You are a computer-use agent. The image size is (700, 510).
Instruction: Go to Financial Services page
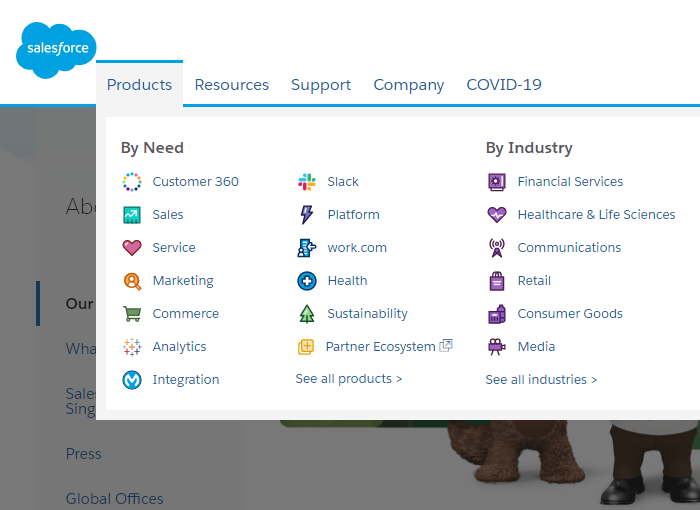coord(570,182)
